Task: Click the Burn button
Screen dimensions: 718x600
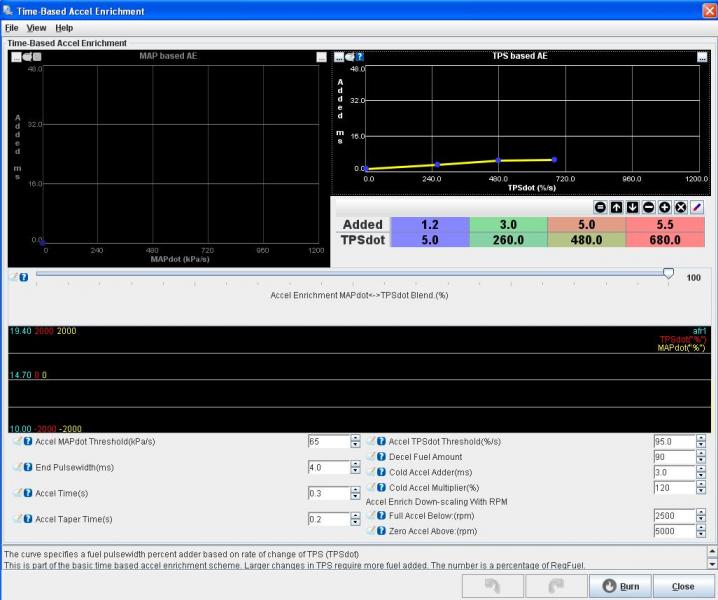Action: click(621, 586)
